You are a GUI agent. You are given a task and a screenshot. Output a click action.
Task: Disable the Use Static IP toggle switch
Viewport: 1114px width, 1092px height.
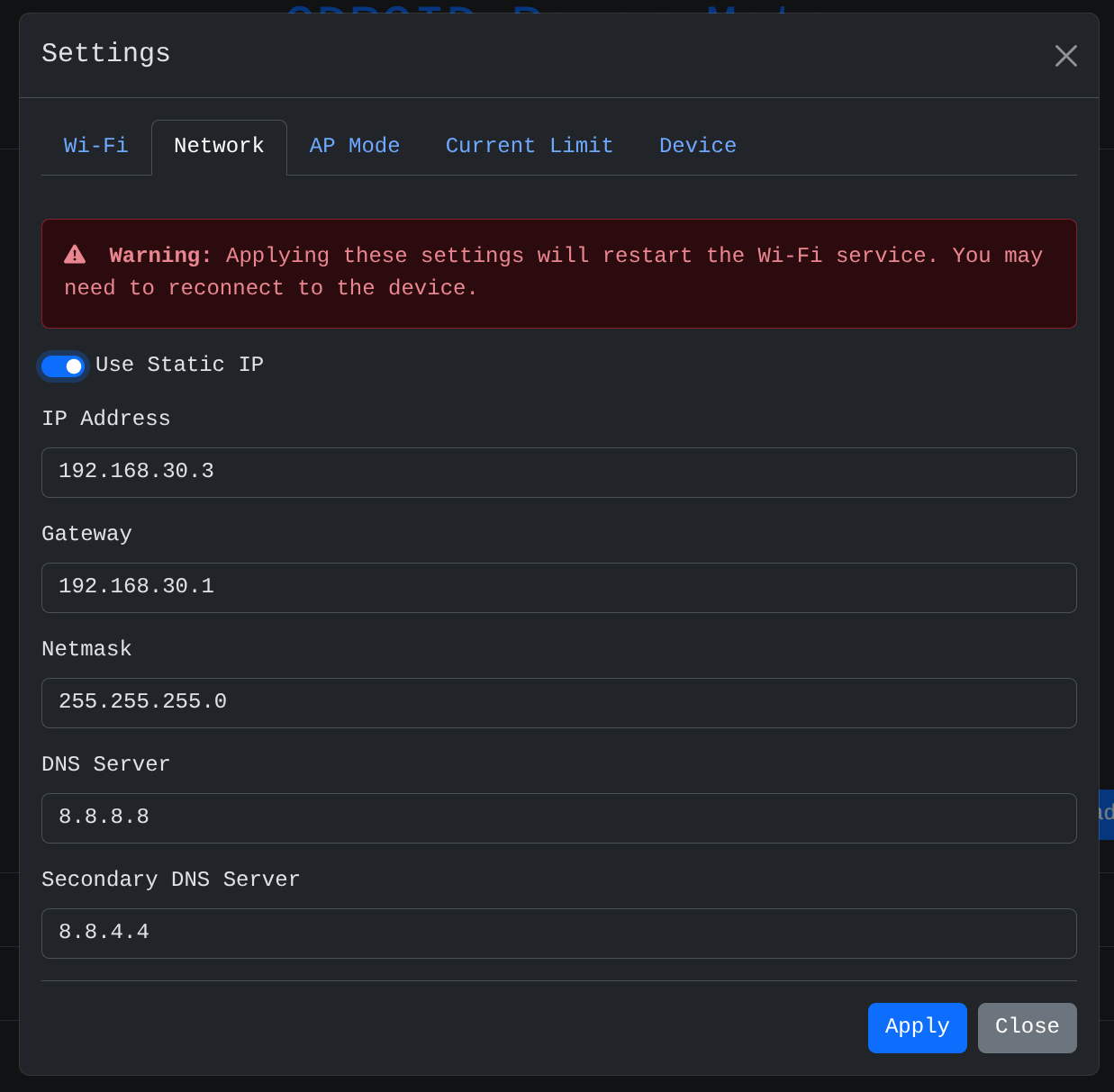pos(62,366)
